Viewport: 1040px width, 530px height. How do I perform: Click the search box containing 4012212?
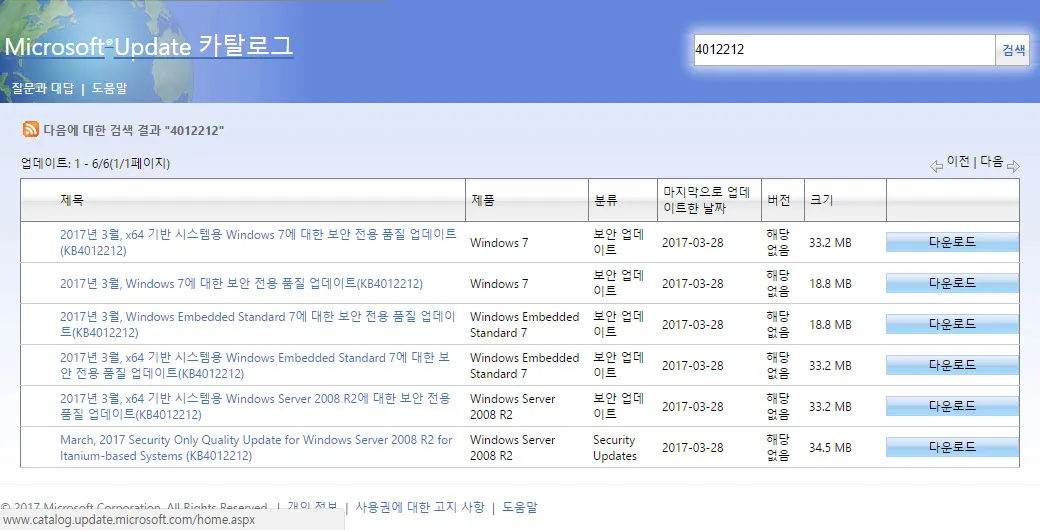(844, 49)
